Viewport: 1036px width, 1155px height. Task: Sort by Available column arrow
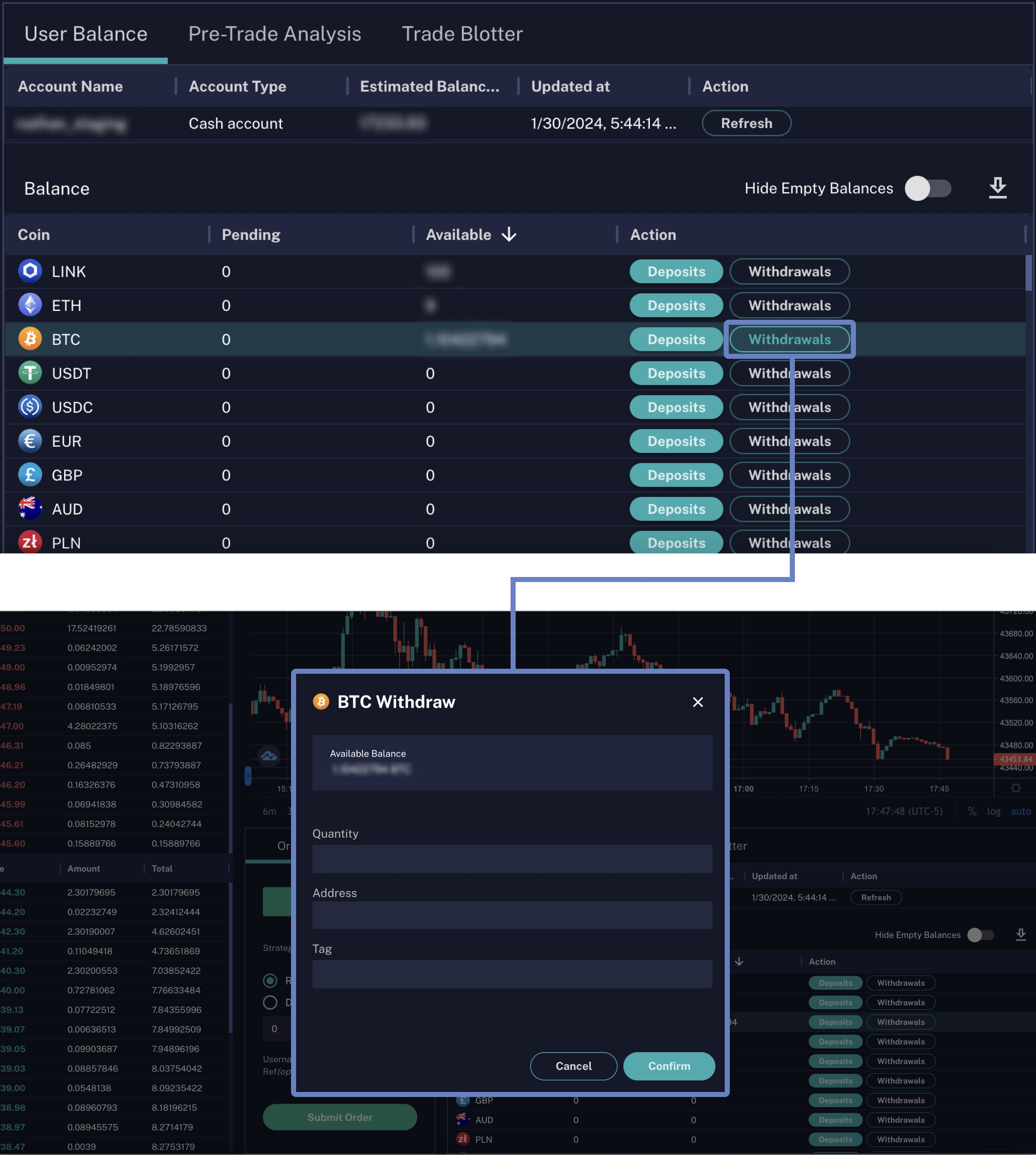[509, 234]
